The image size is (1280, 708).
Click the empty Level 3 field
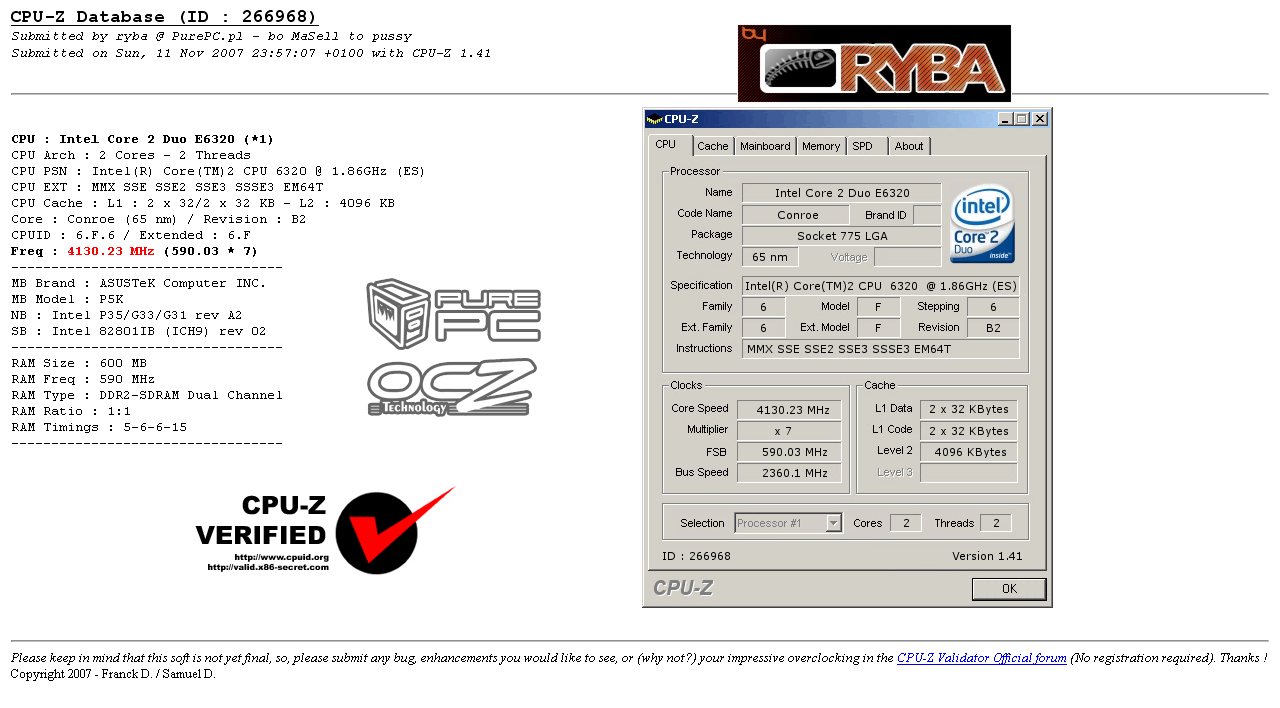click(x=969, y=473)
